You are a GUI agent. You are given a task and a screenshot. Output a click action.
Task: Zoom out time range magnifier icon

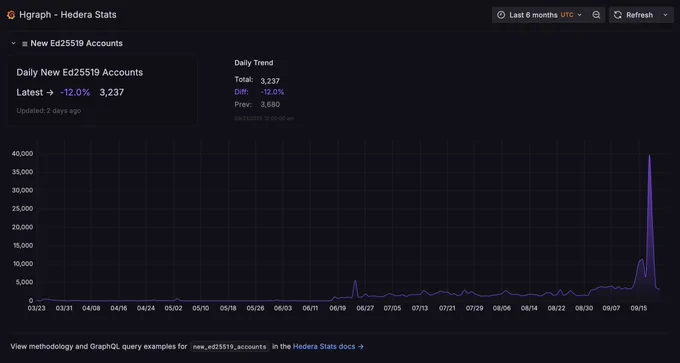tap(596, 15)
